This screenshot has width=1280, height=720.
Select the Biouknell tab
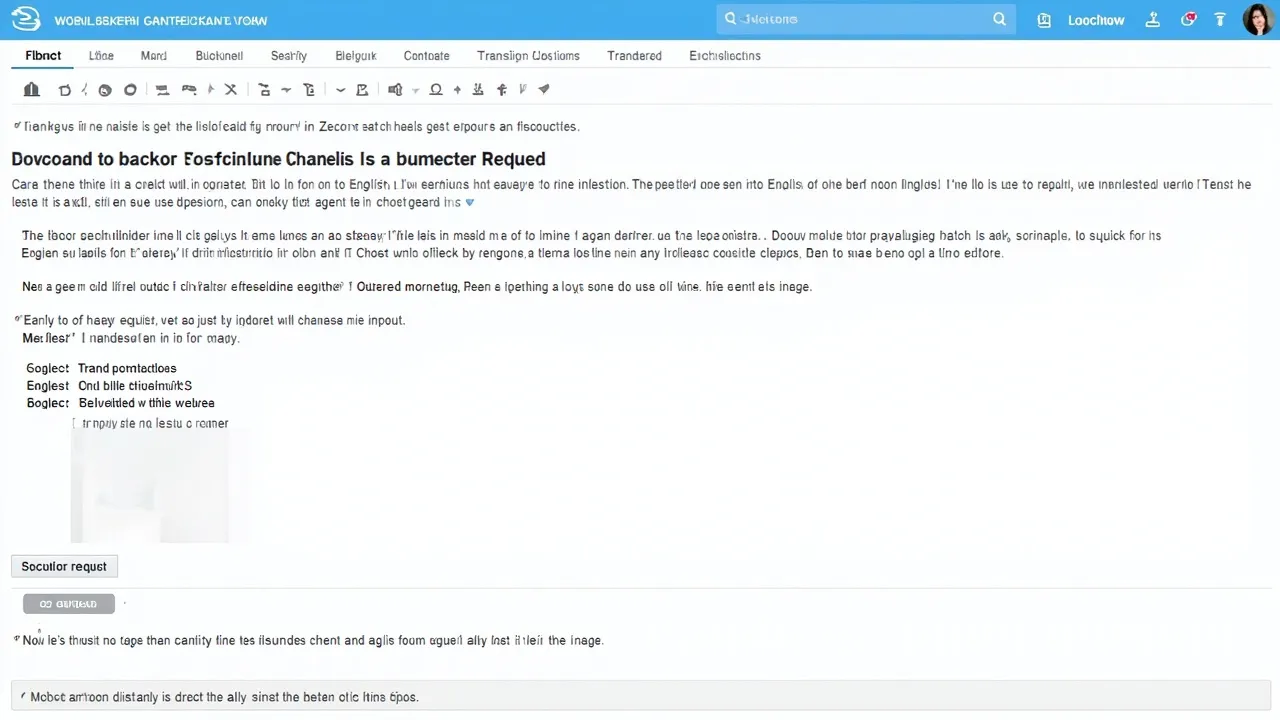pyautogui.click(x=219, y=56)
